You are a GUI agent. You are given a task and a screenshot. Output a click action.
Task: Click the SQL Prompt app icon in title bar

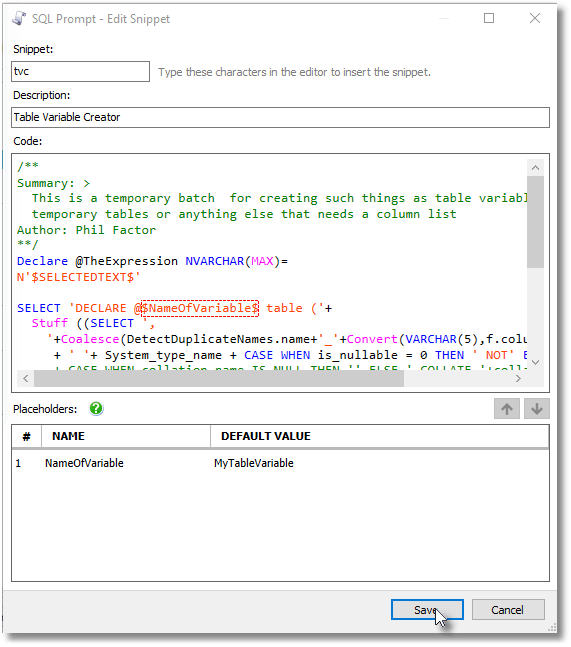19,19
